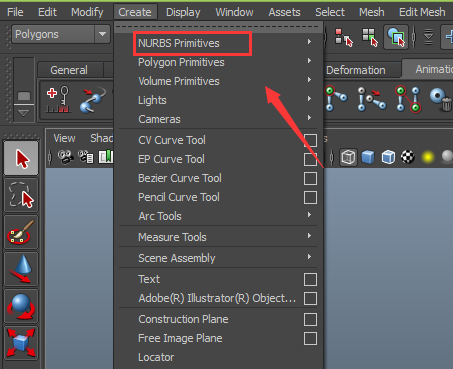This screenshot has width=453, height=369.
Task: Open the Modify menu
Action: pyautogui.click(x=87, y=12)
